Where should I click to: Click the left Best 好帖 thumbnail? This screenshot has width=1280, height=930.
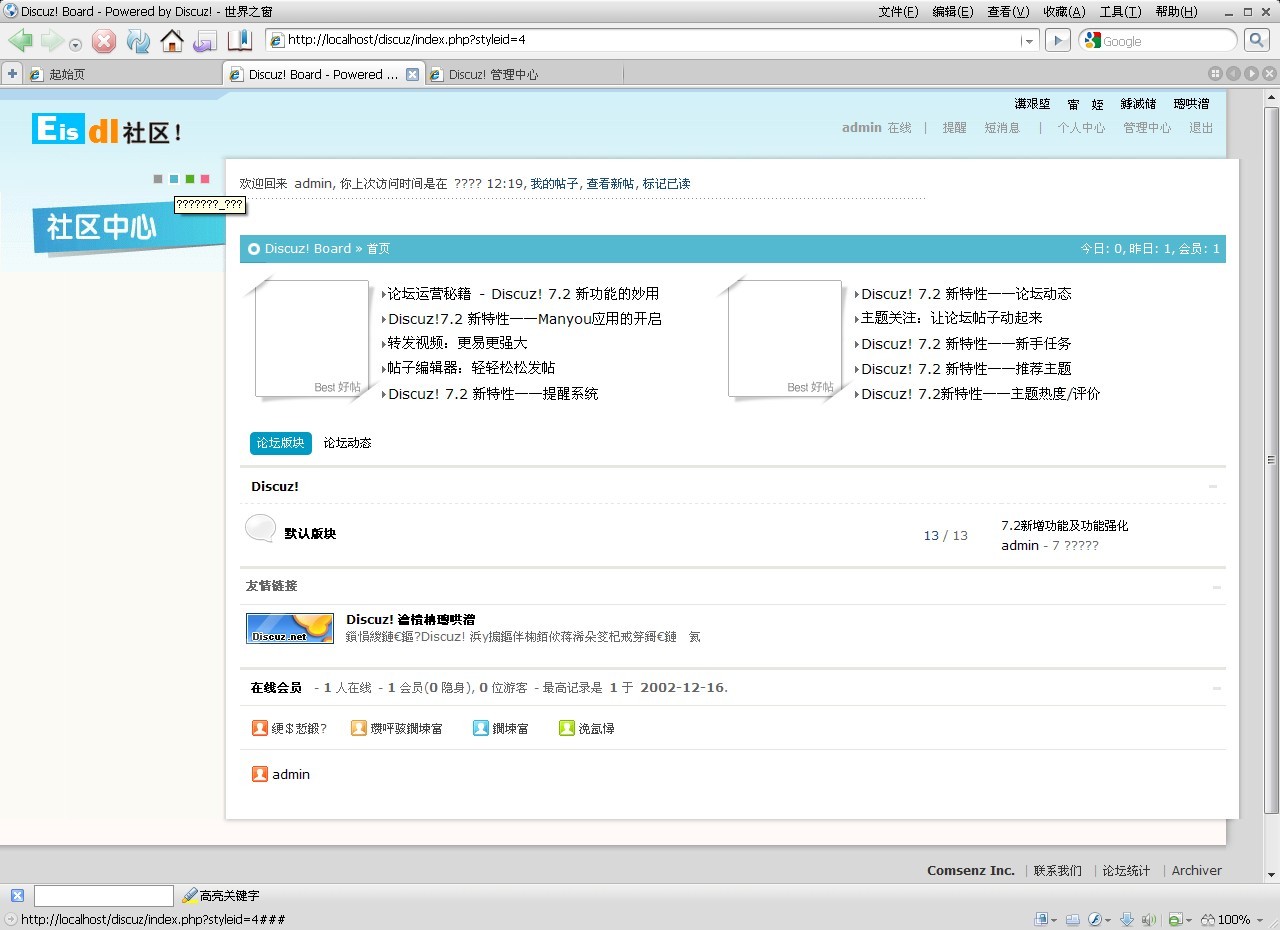point(312,338)
